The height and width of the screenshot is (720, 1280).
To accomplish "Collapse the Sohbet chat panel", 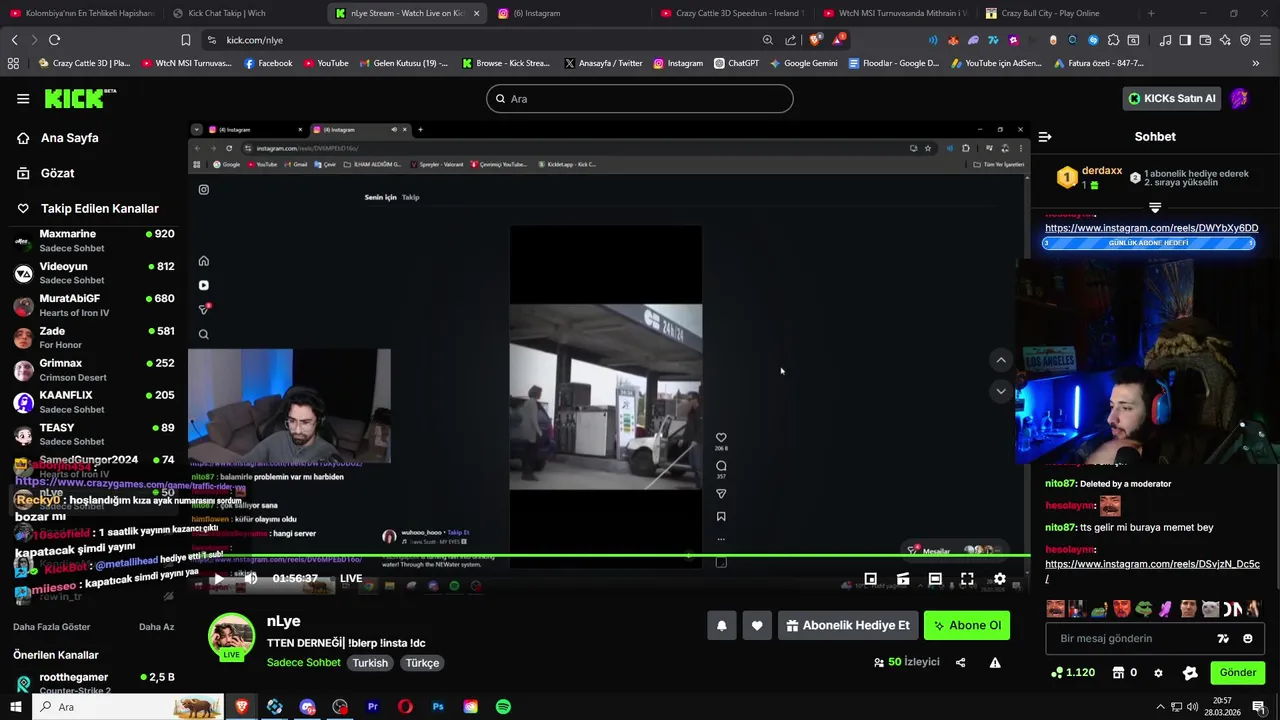I will [1045, 137].
